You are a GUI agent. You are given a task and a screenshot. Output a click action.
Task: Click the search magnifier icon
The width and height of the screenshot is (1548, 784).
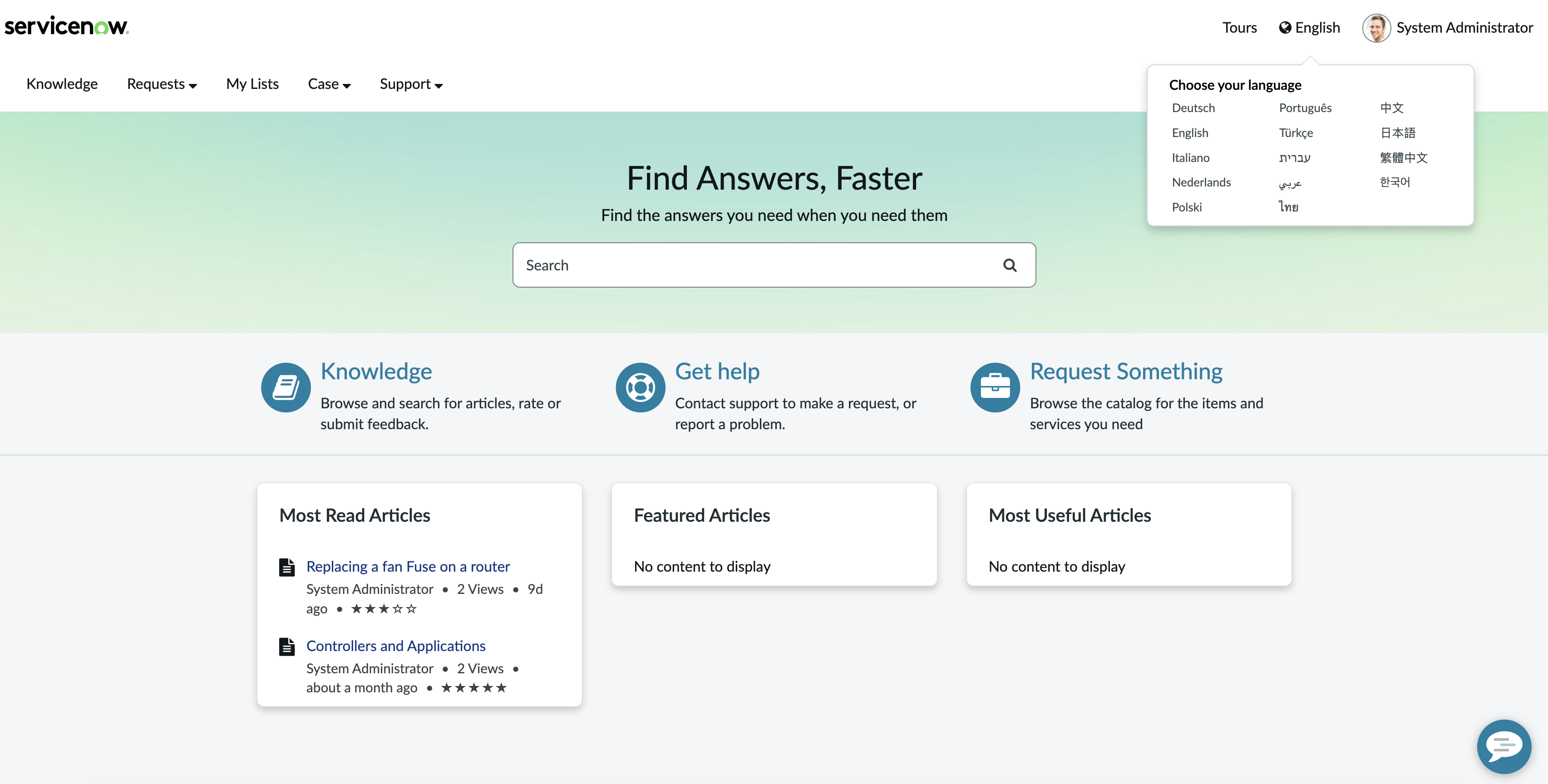point(1010,265)
